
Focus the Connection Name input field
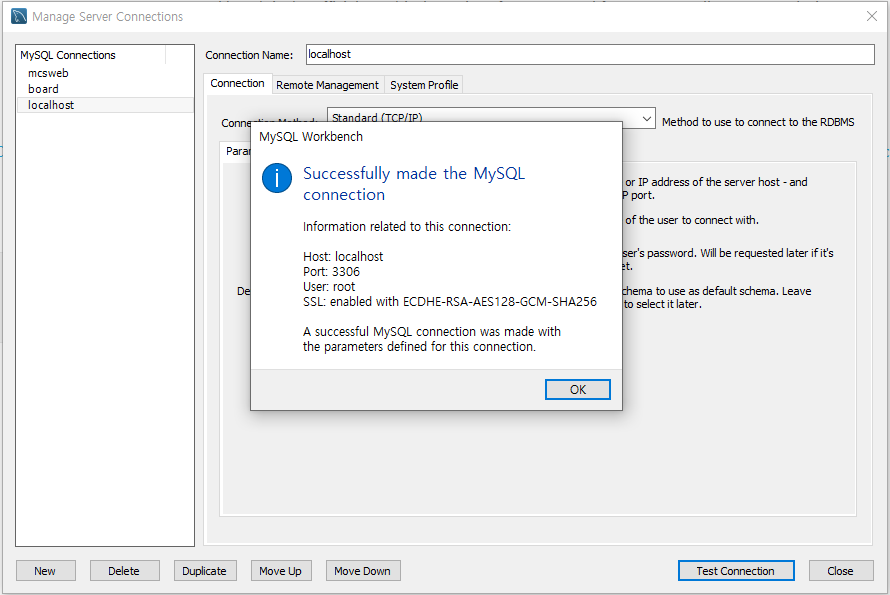click(590, 55)
